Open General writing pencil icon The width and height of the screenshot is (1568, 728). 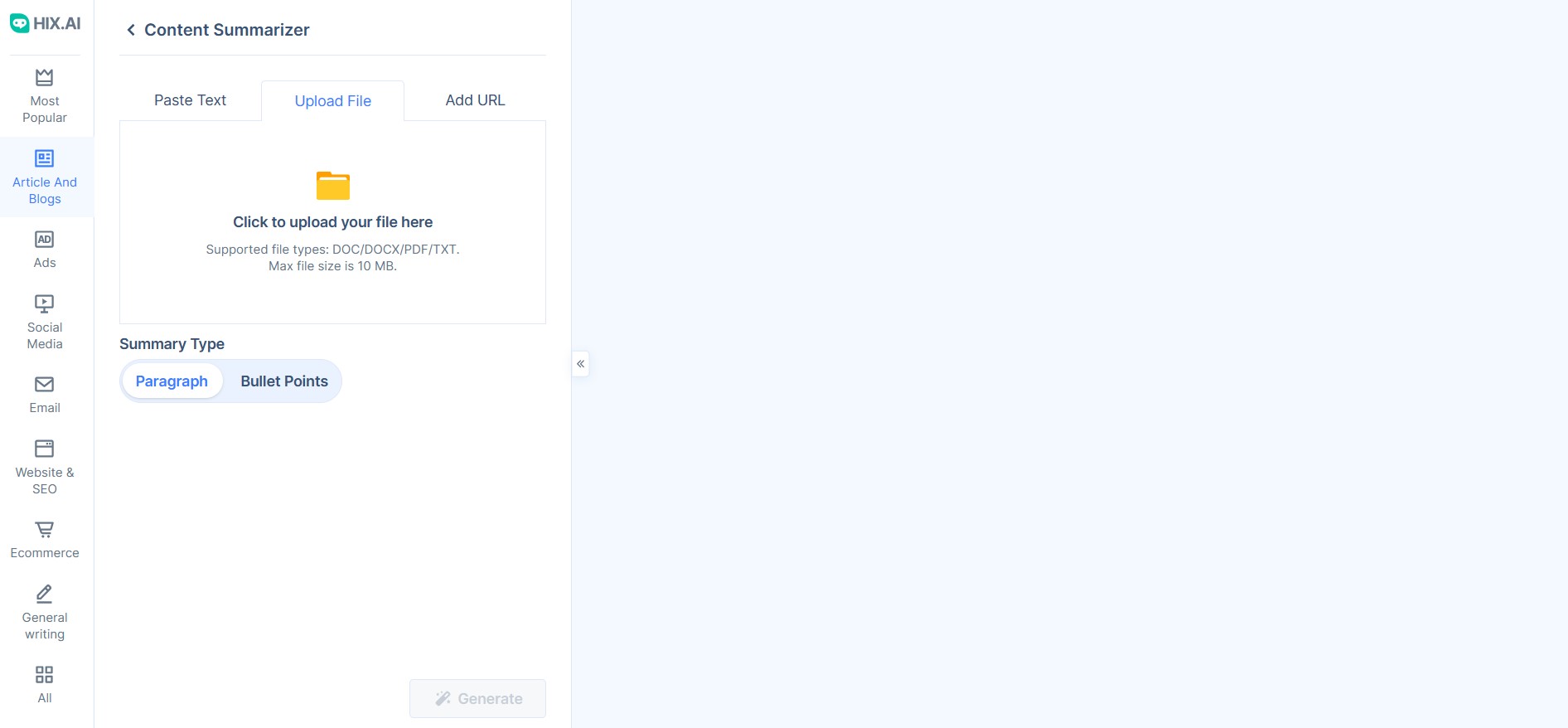45,594
